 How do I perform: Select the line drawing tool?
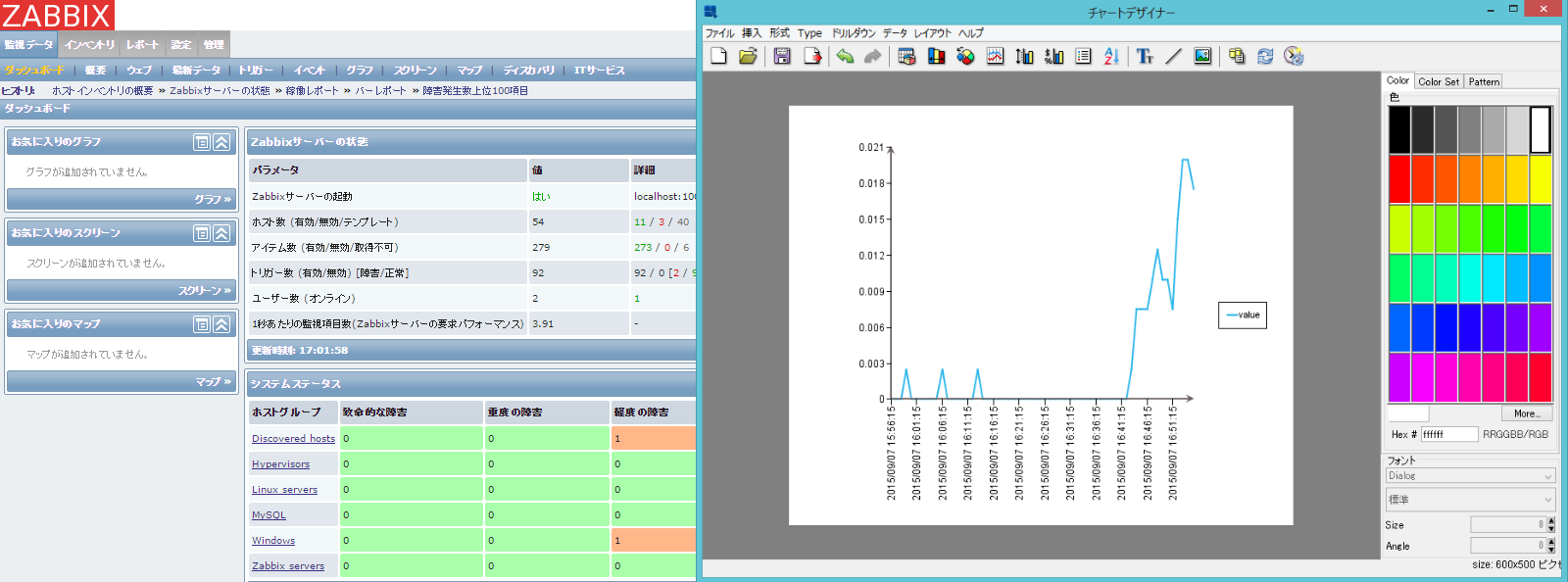[1173, 56]
